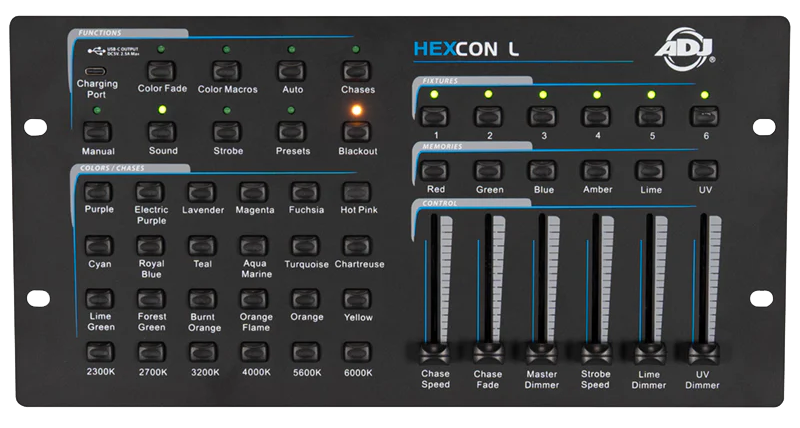Select the Royal Blue color button
800x428 pixels.
pyautogui.click(x=150, y=246)
